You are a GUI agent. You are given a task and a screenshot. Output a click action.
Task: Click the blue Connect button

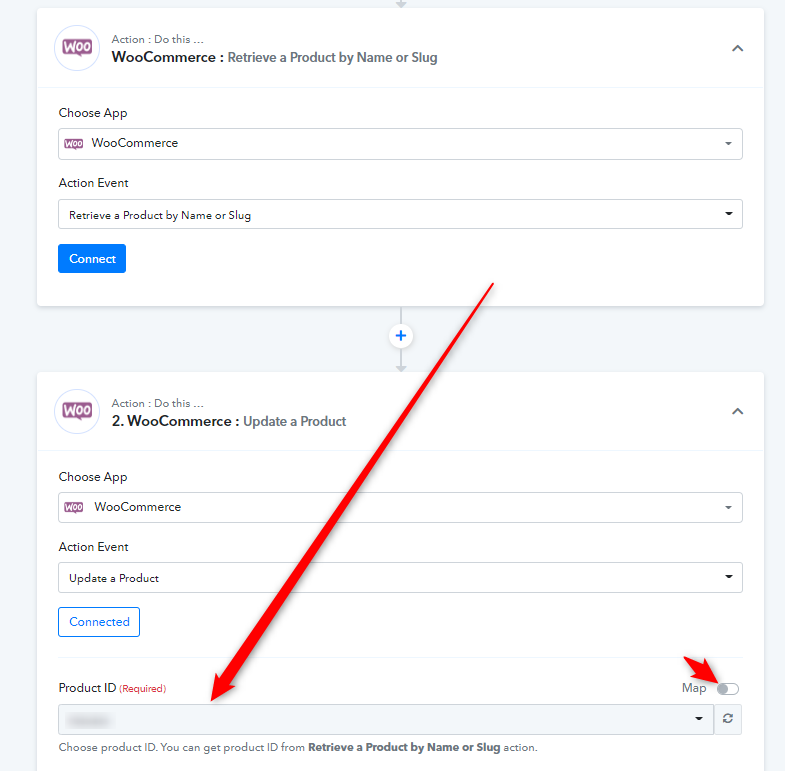(92, 258)
